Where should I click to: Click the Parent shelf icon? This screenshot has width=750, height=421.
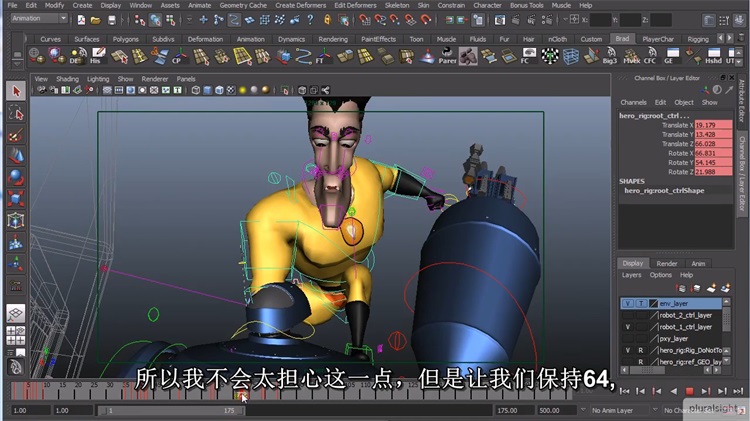point(447,56)
